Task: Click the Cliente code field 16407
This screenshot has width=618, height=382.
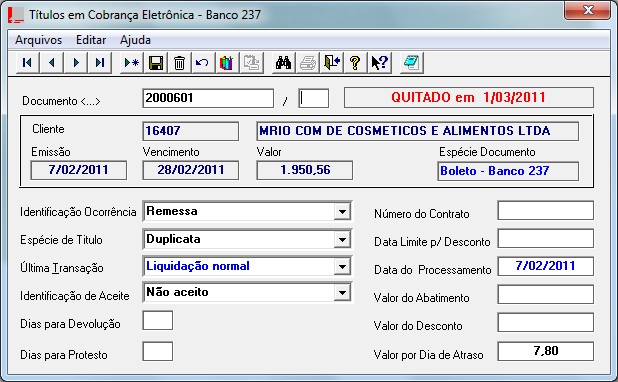Action: click(x=191, y=131)
